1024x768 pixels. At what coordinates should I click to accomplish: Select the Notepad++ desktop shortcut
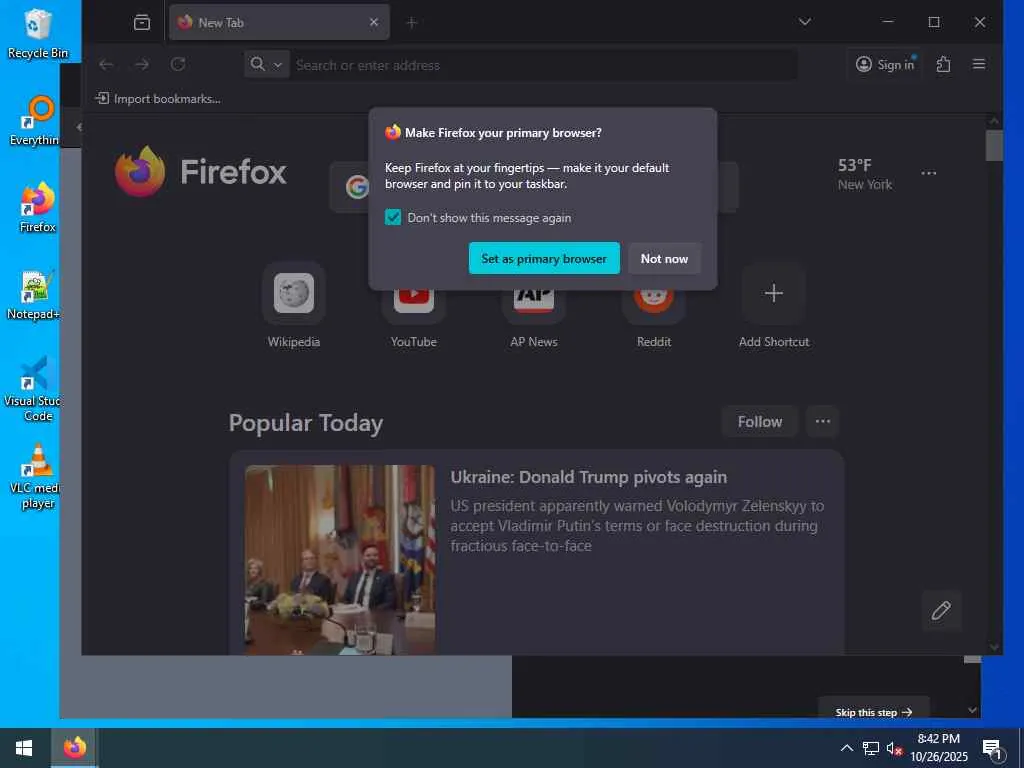pos(34,295)
